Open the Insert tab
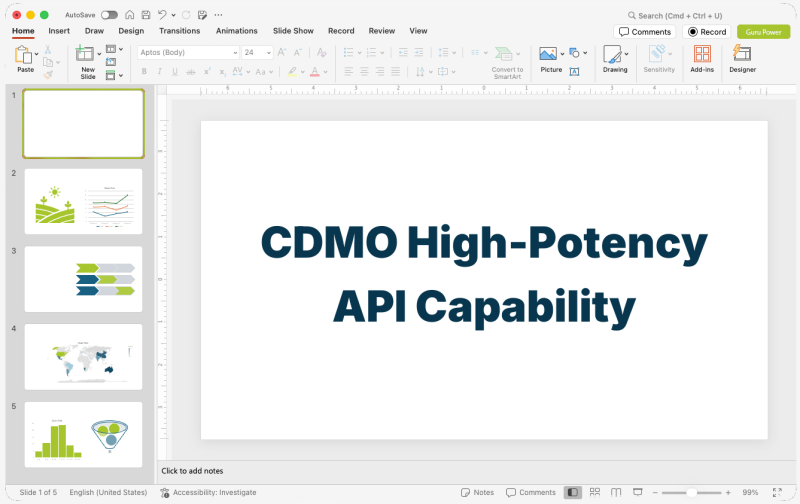Image resolution: width=800 pixels, height=504 pixels. tap(59, 31)
